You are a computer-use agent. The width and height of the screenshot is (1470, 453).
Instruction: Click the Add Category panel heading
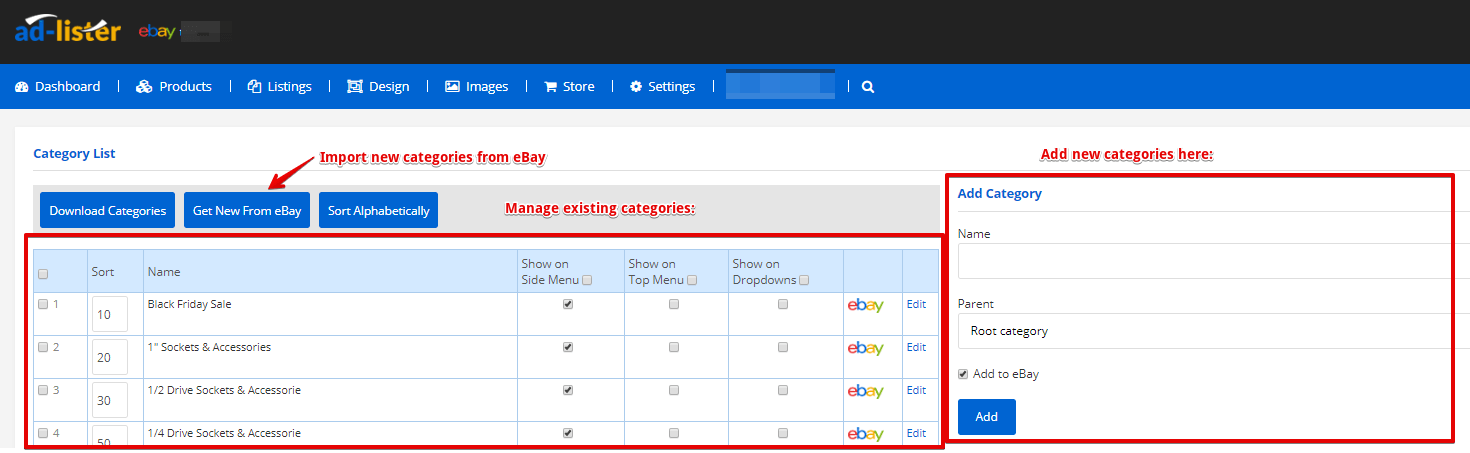tap(1000, 194)
